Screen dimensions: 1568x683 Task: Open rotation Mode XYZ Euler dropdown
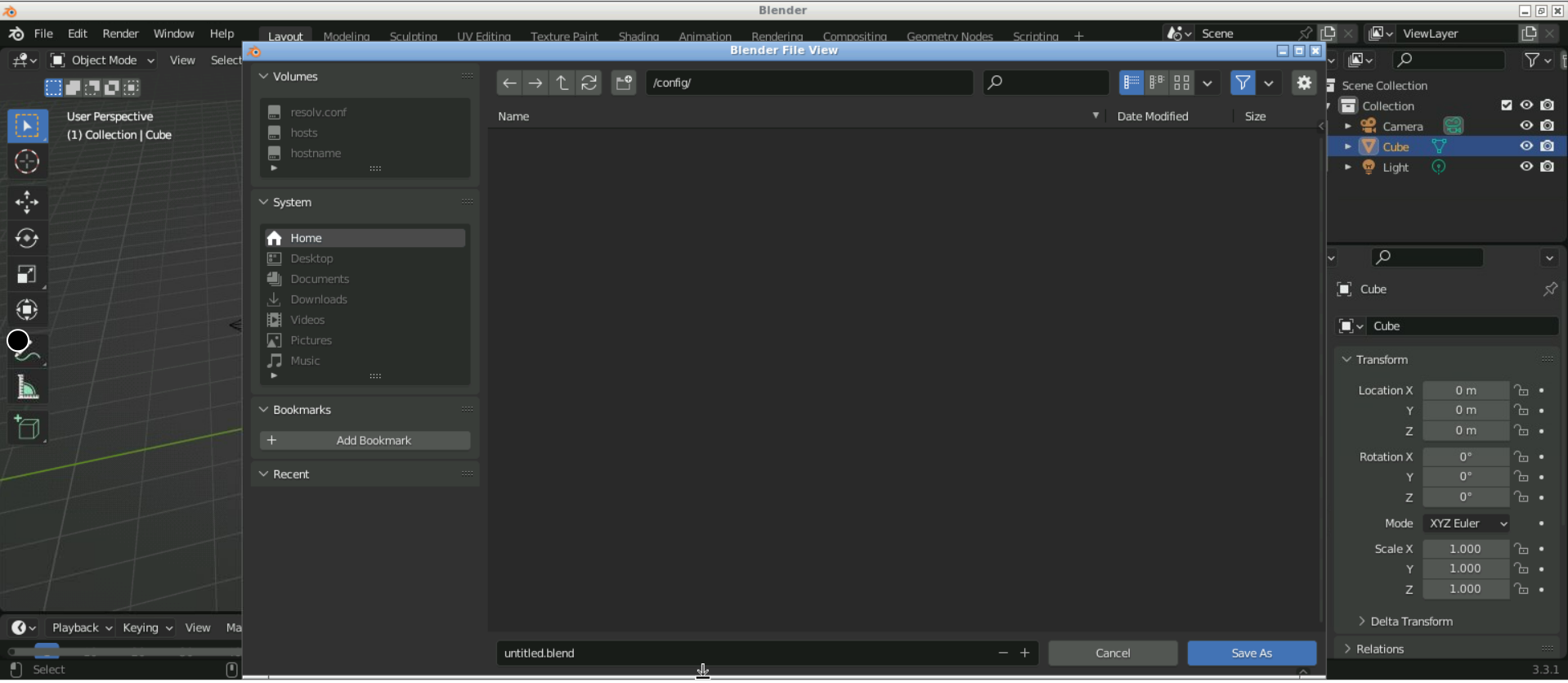pyautogui.click(x=1467, y=523)
